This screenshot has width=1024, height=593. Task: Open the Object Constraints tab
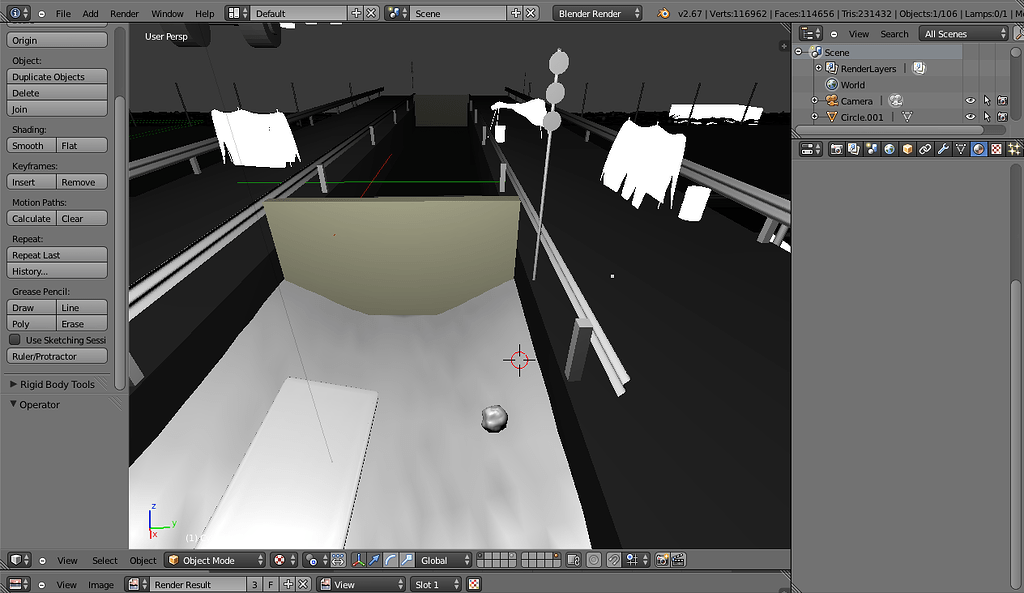click(925, 150)
